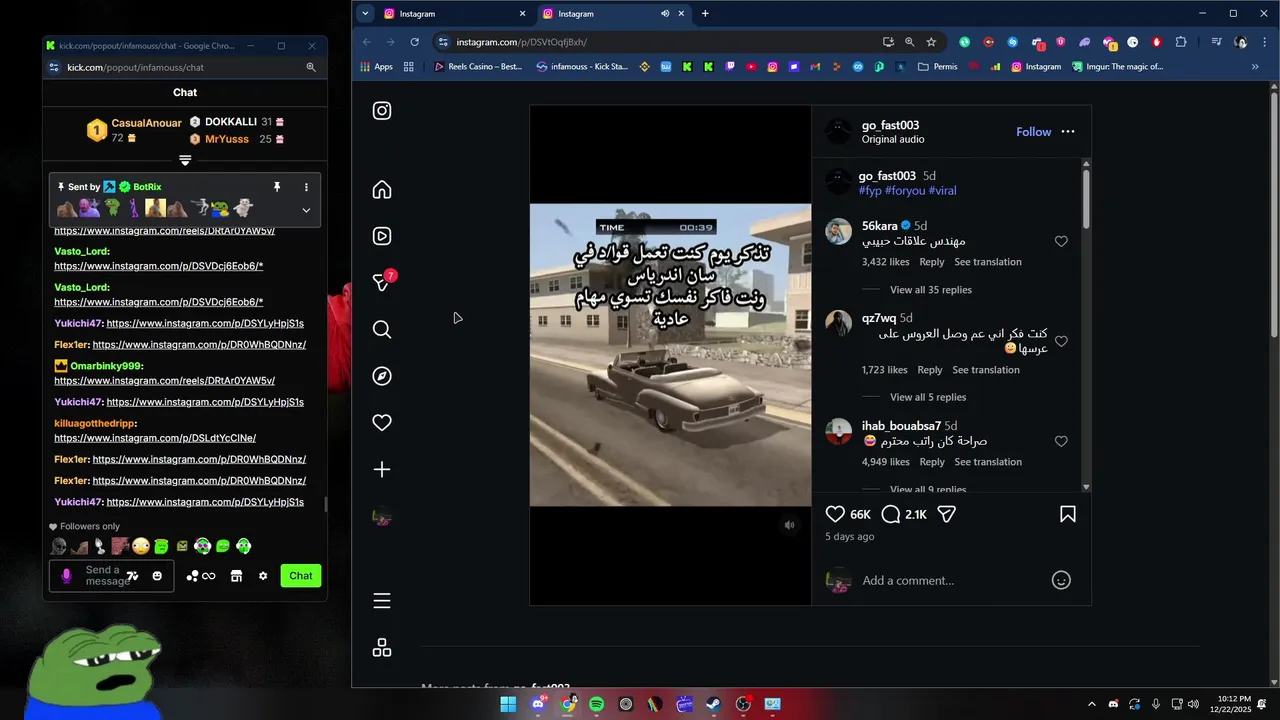
Task: Send message with green Chat button
Action: 301,576
